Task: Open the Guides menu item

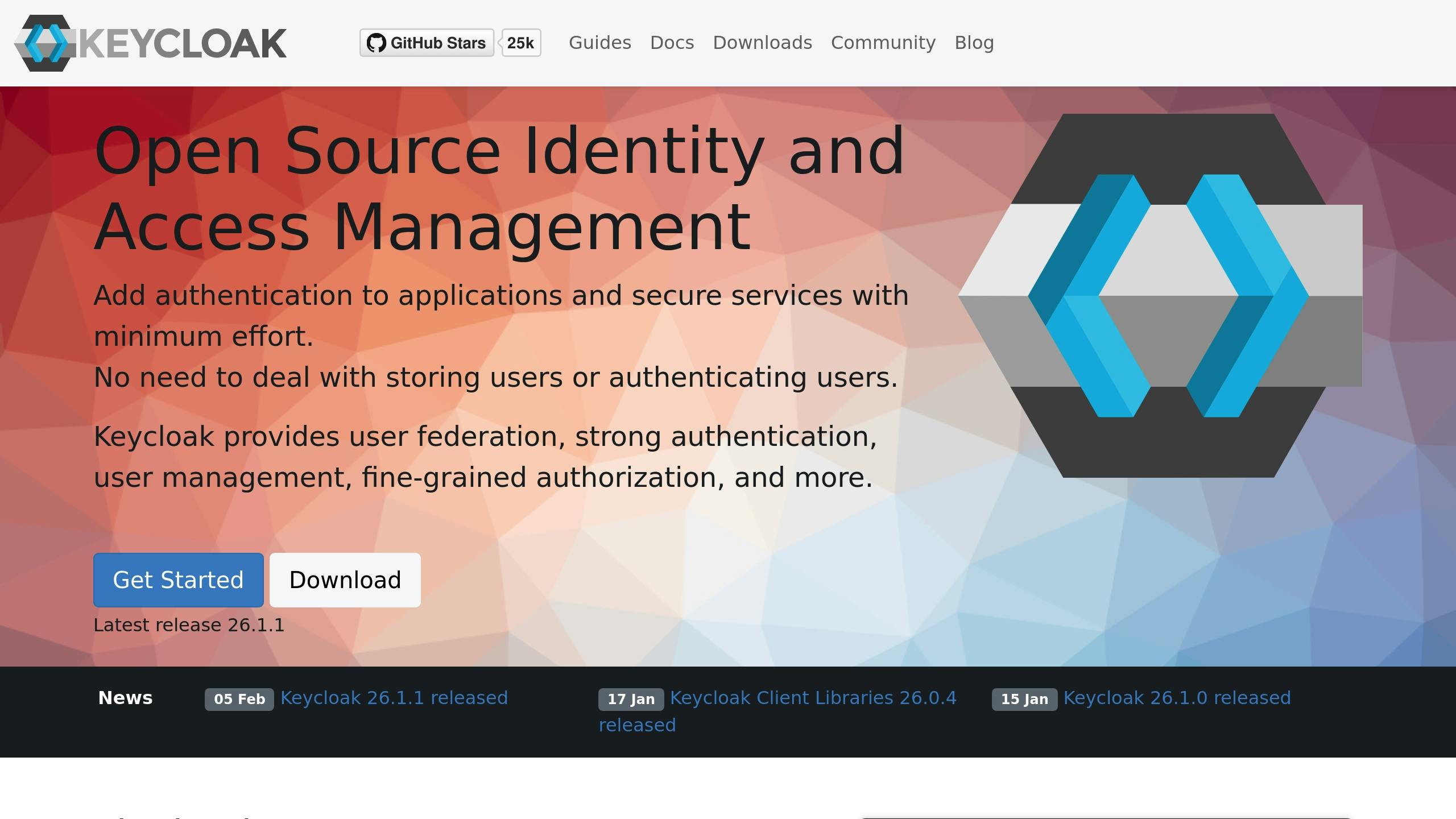Action: pos(600,43)
